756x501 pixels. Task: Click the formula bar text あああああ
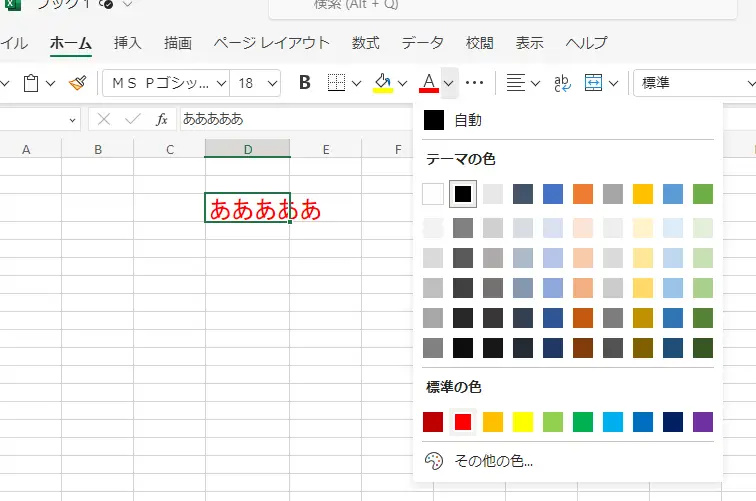point(213,119)
